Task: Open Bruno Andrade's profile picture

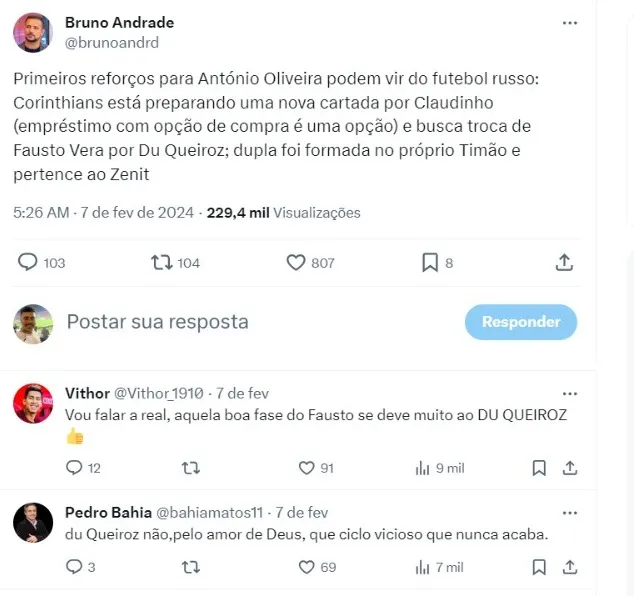Action: [x=33, y=32]
